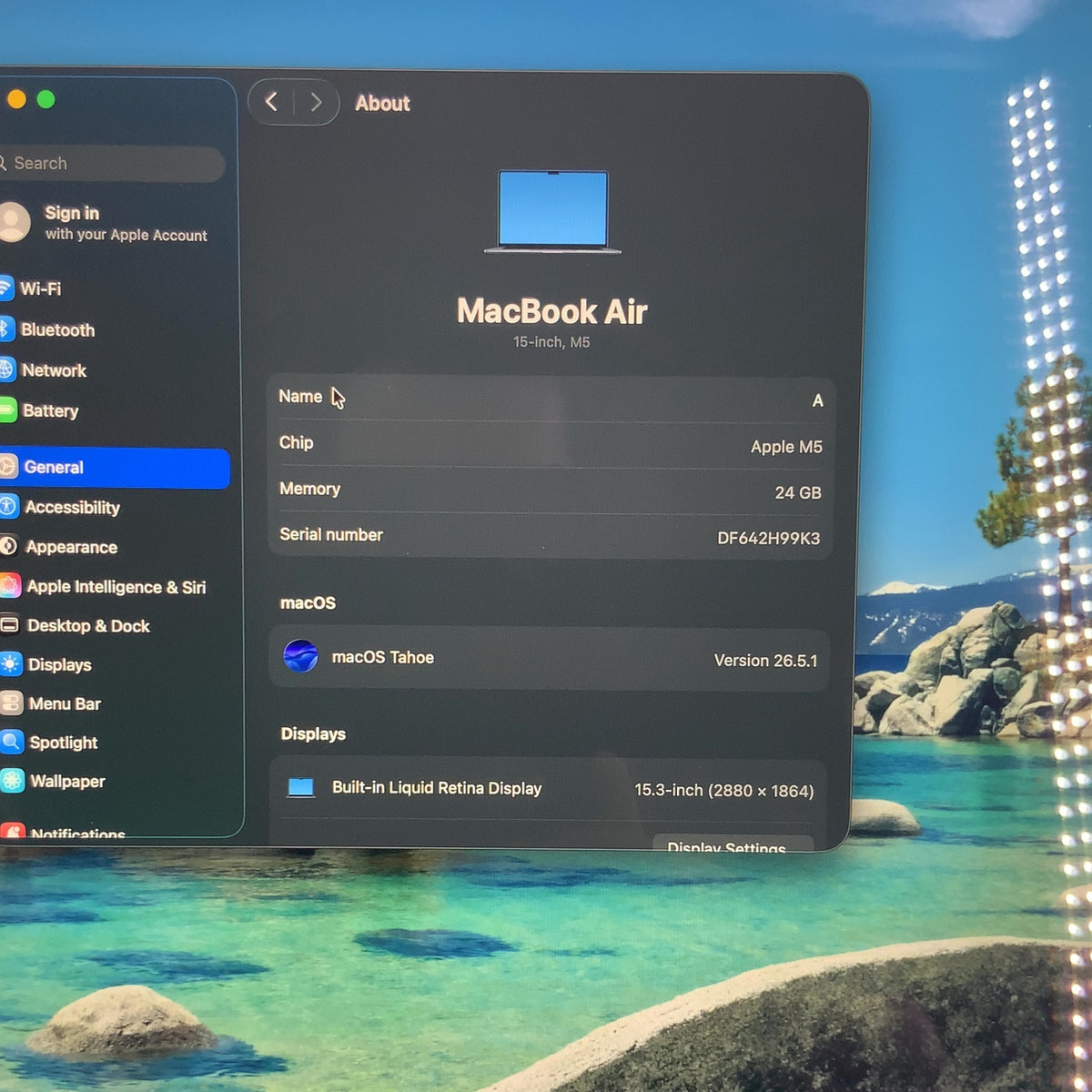Open the Accessibility icon
Screen dimensions: 1092x1092
[x=8, y=506]
